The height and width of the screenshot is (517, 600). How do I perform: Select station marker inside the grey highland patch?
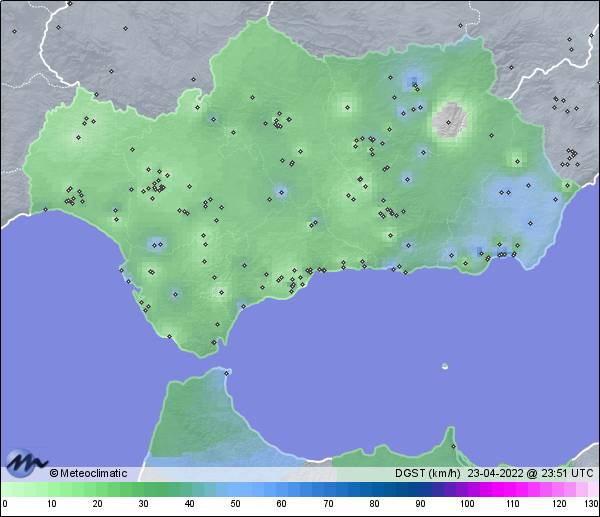448,122
